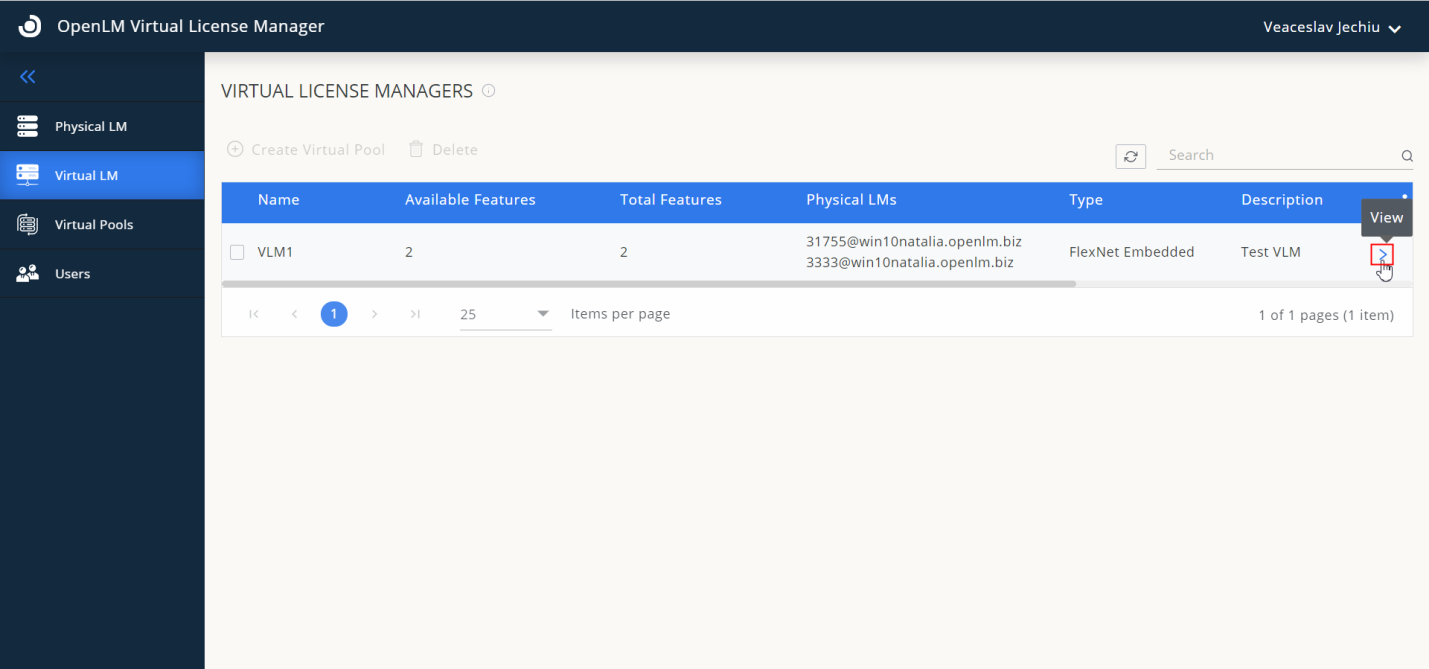Click Create Virtual Pool button
This screenshot has width=1429, height=669.
(x=306, y=149)
